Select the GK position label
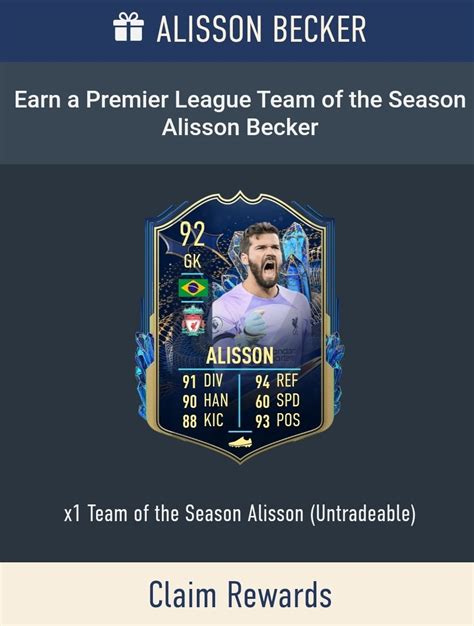 point(192,261)
